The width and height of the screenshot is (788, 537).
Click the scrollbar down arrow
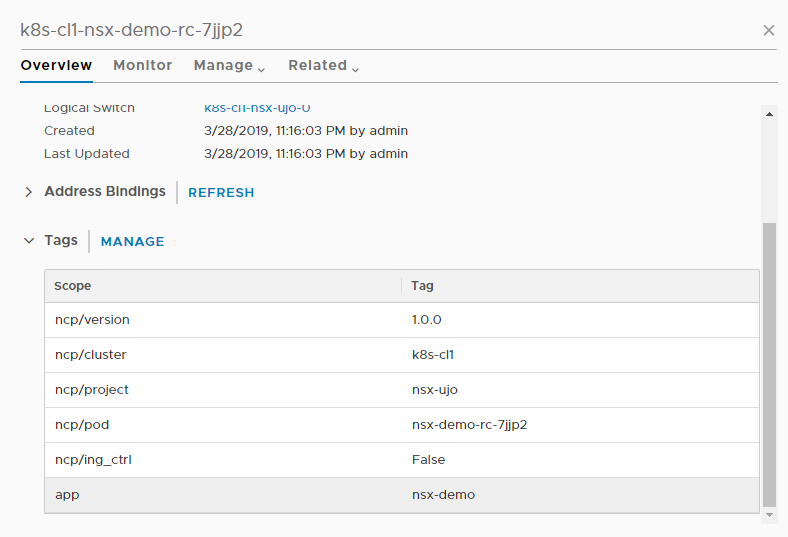pyautogui.click(x=769, y=515)
